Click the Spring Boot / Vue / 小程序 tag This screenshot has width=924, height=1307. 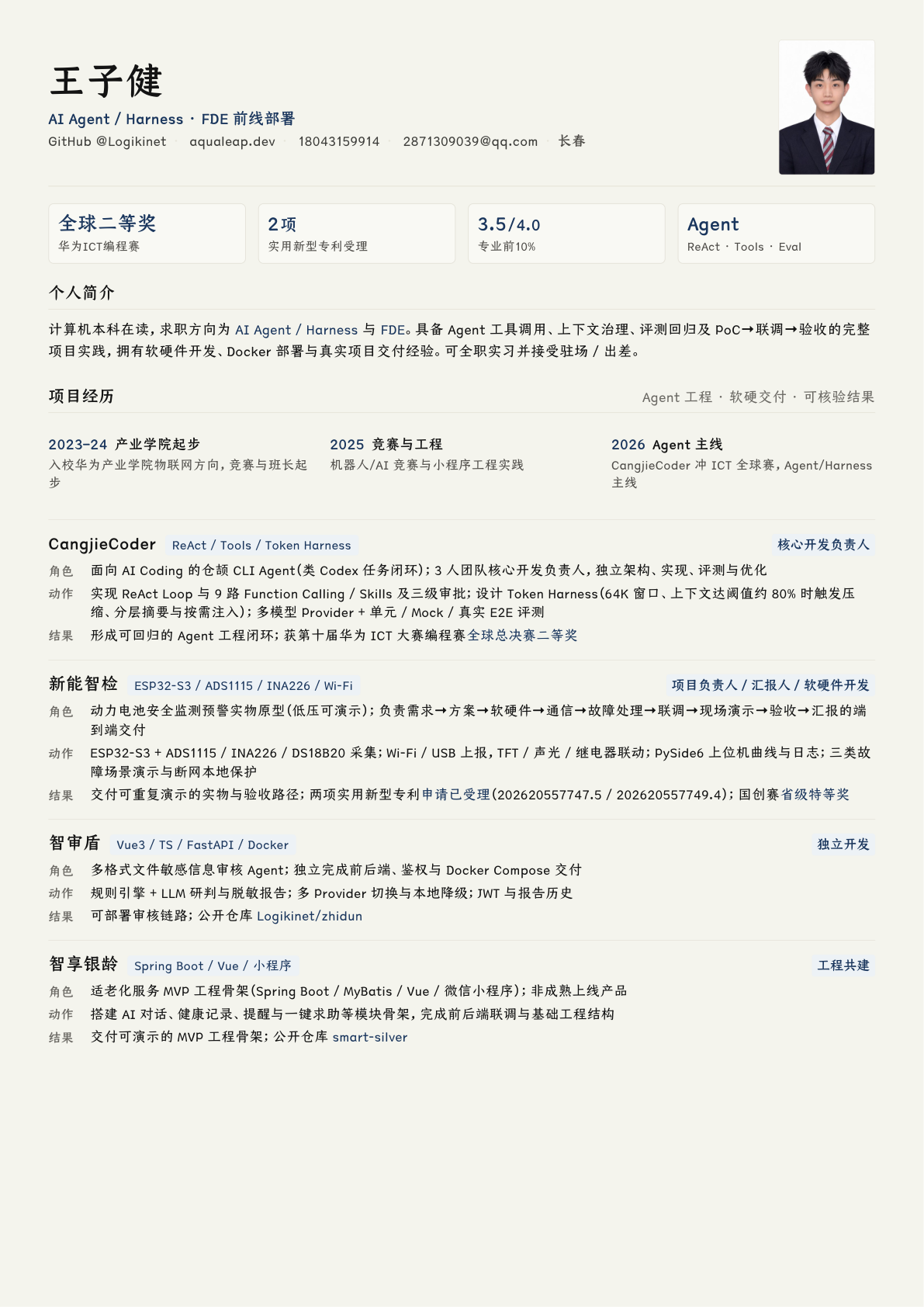pyautogui.click(x=213, y=966)
